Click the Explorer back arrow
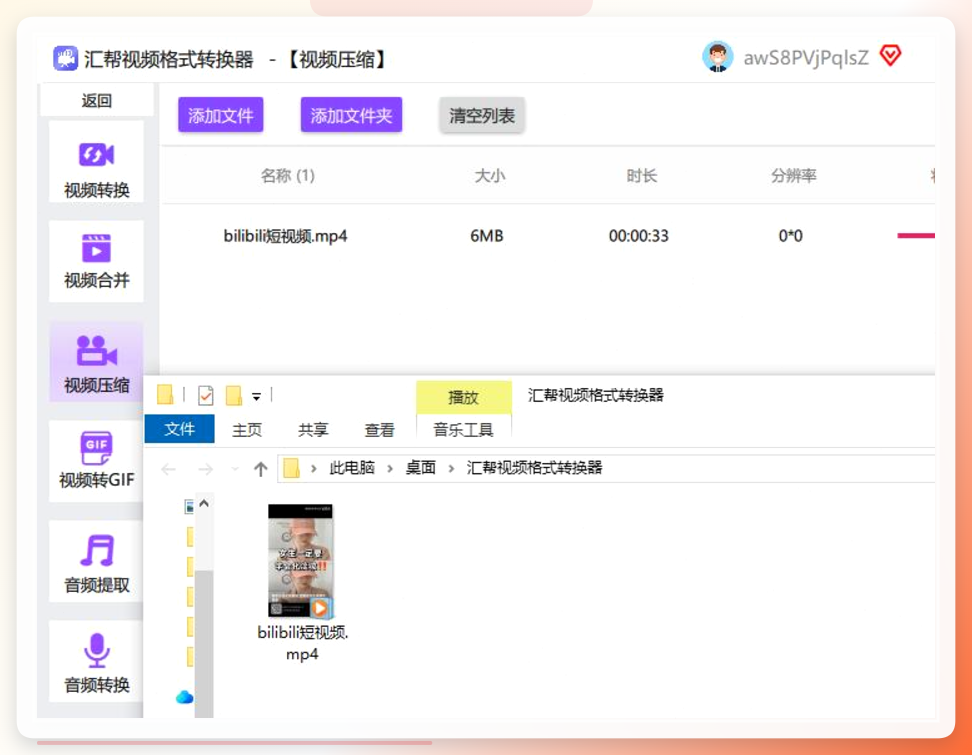Image resolution: width=972 pixels, height=755 pixels. (x=168, y=469)
